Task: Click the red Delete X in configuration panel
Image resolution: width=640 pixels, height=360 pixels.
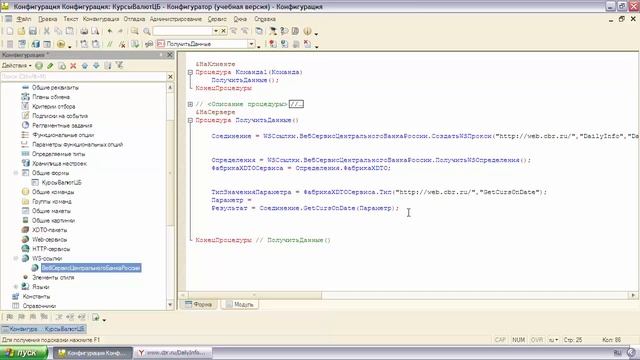Action: point(73,65)
